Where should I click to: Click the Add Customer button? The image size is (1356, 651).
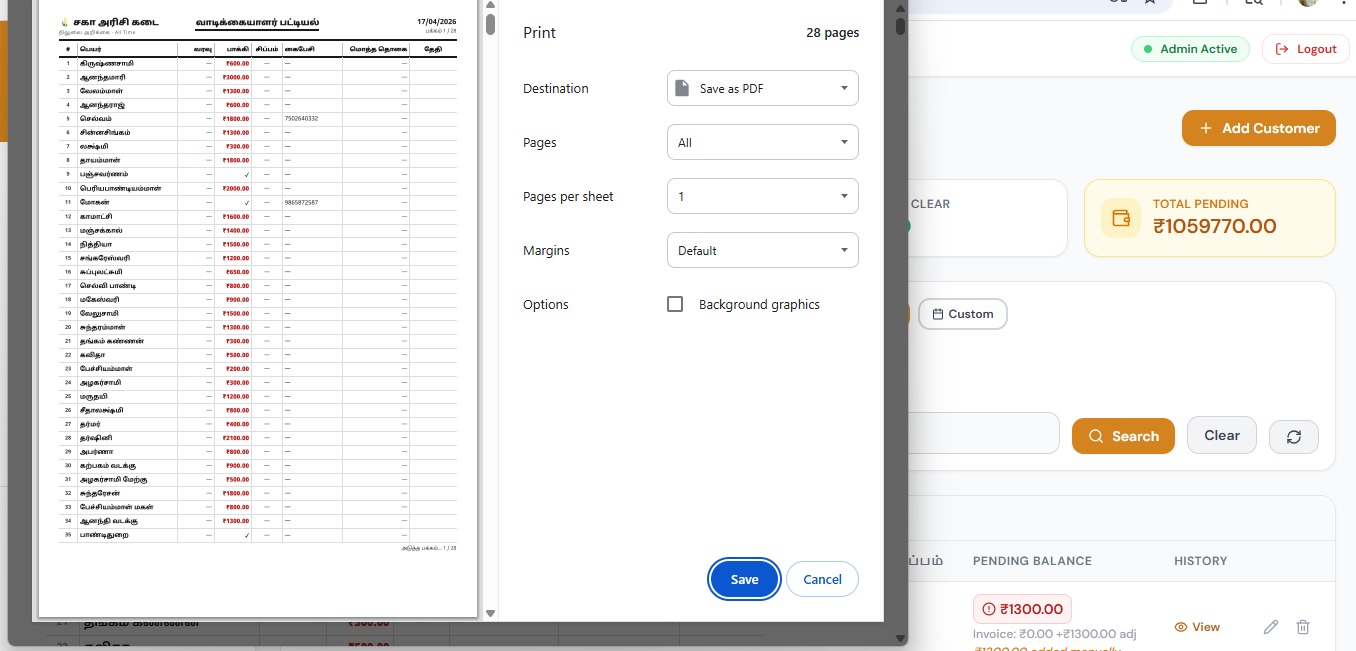[1258, 128]
